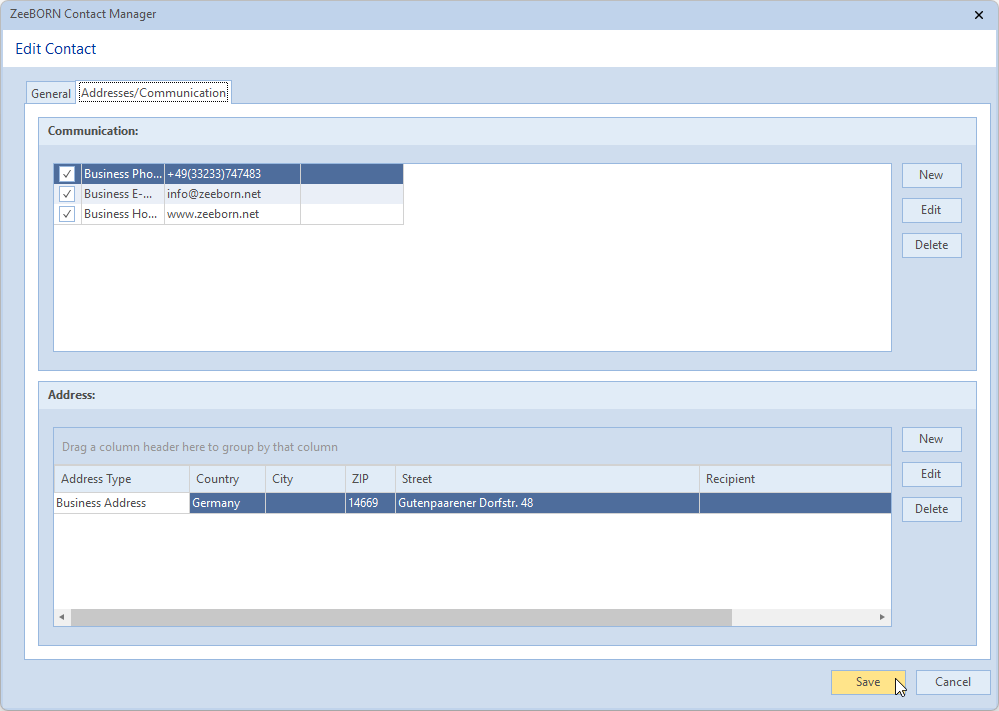
Task: Click Edit in Communication section
Action: (x=931, y=210)
